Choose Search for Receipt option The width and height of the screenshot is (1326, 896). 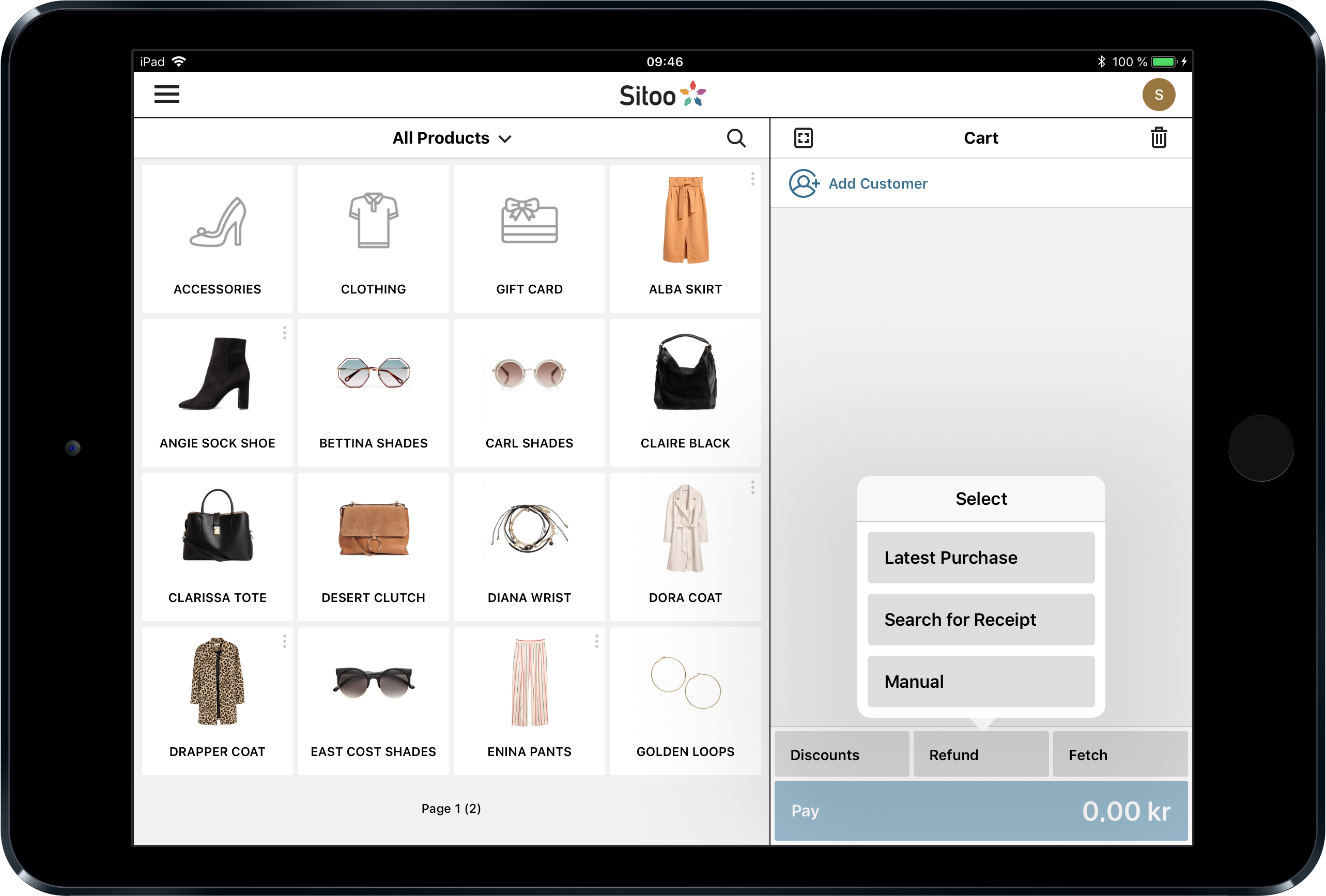[981, 620]
